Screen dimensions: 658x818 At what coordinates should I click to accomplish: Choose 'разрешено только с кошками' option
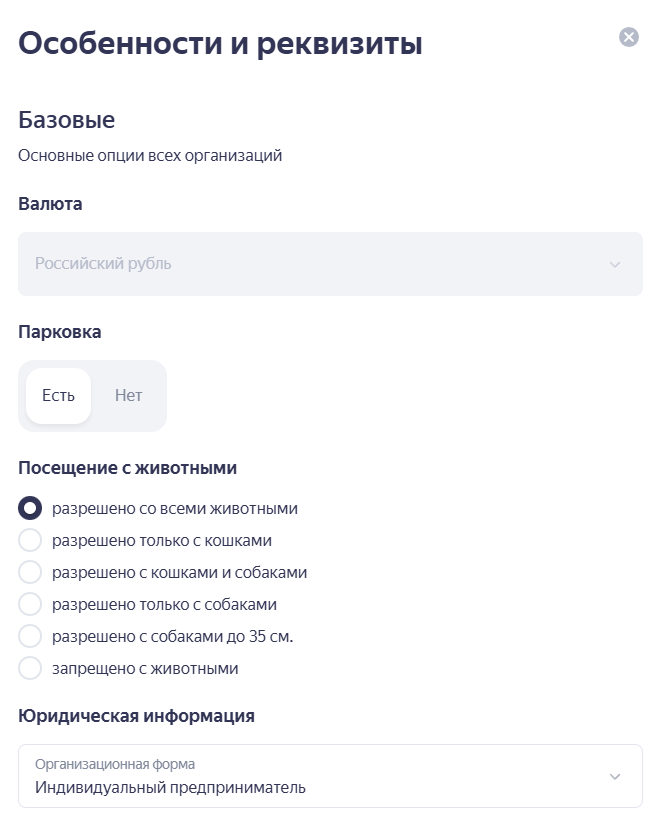click(30, 541)
